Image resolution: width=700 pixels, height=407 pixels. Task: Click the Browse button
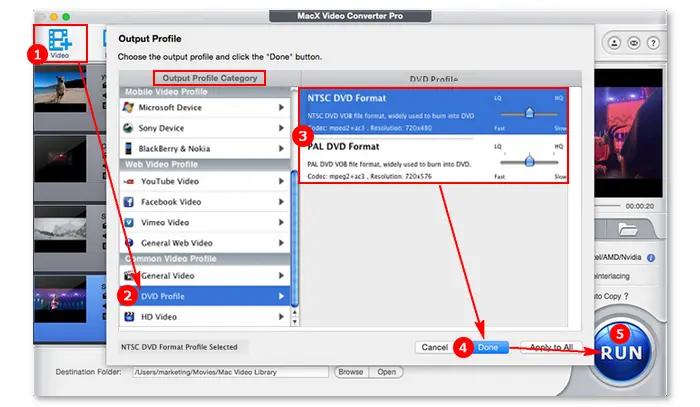(x=351, y=372)
